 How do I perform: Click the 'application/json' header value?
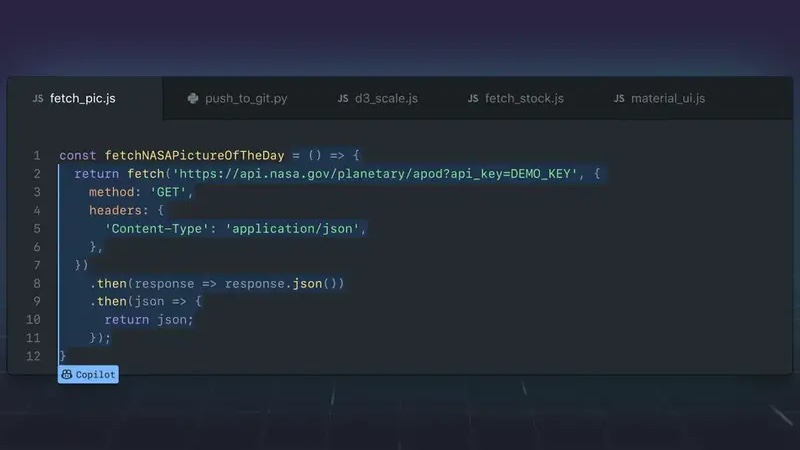pyautogui.click(x=296, y=229)
